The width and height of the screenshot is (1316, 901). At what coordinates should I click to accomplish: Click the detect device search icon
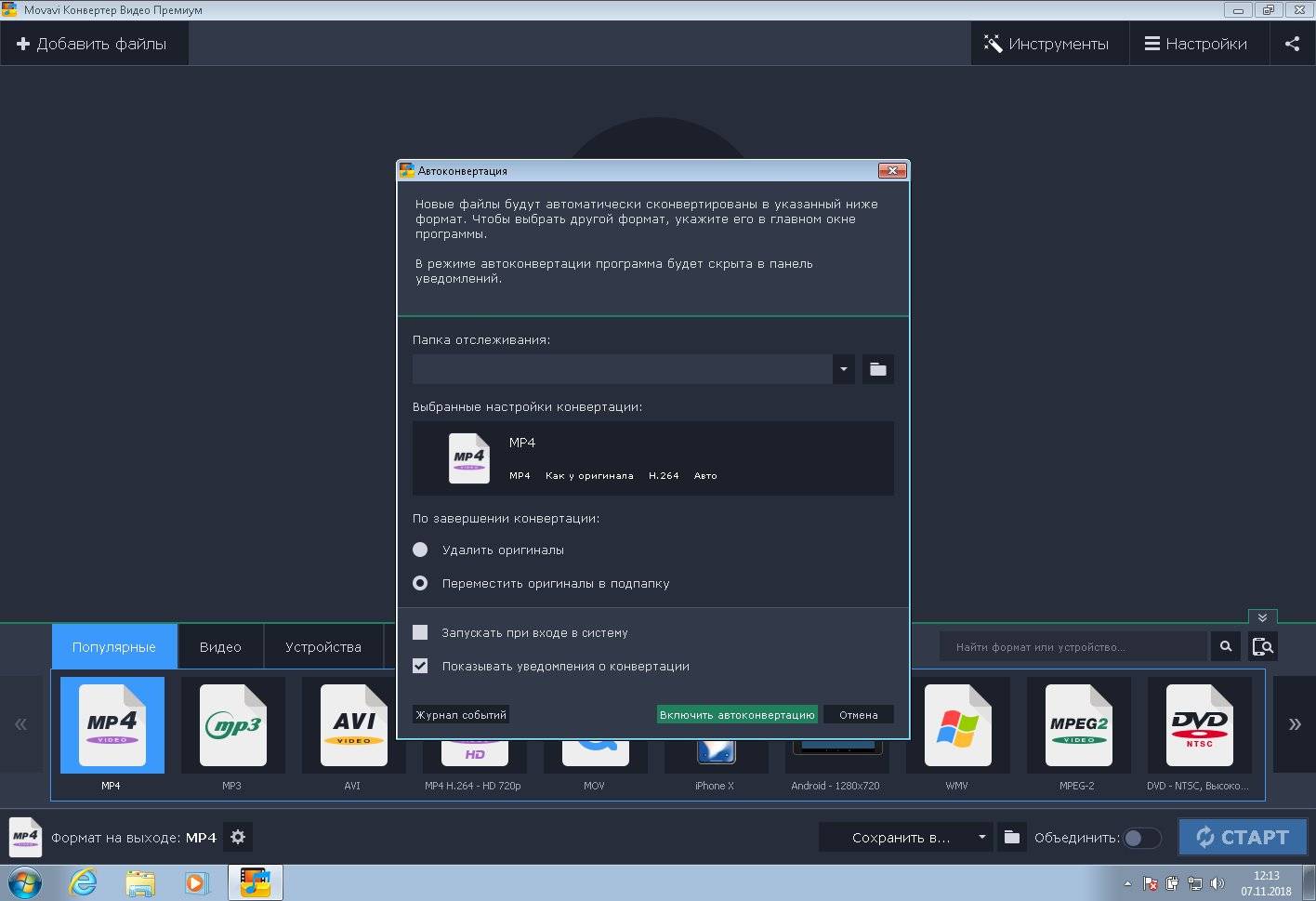click(x=1262, y=646)
